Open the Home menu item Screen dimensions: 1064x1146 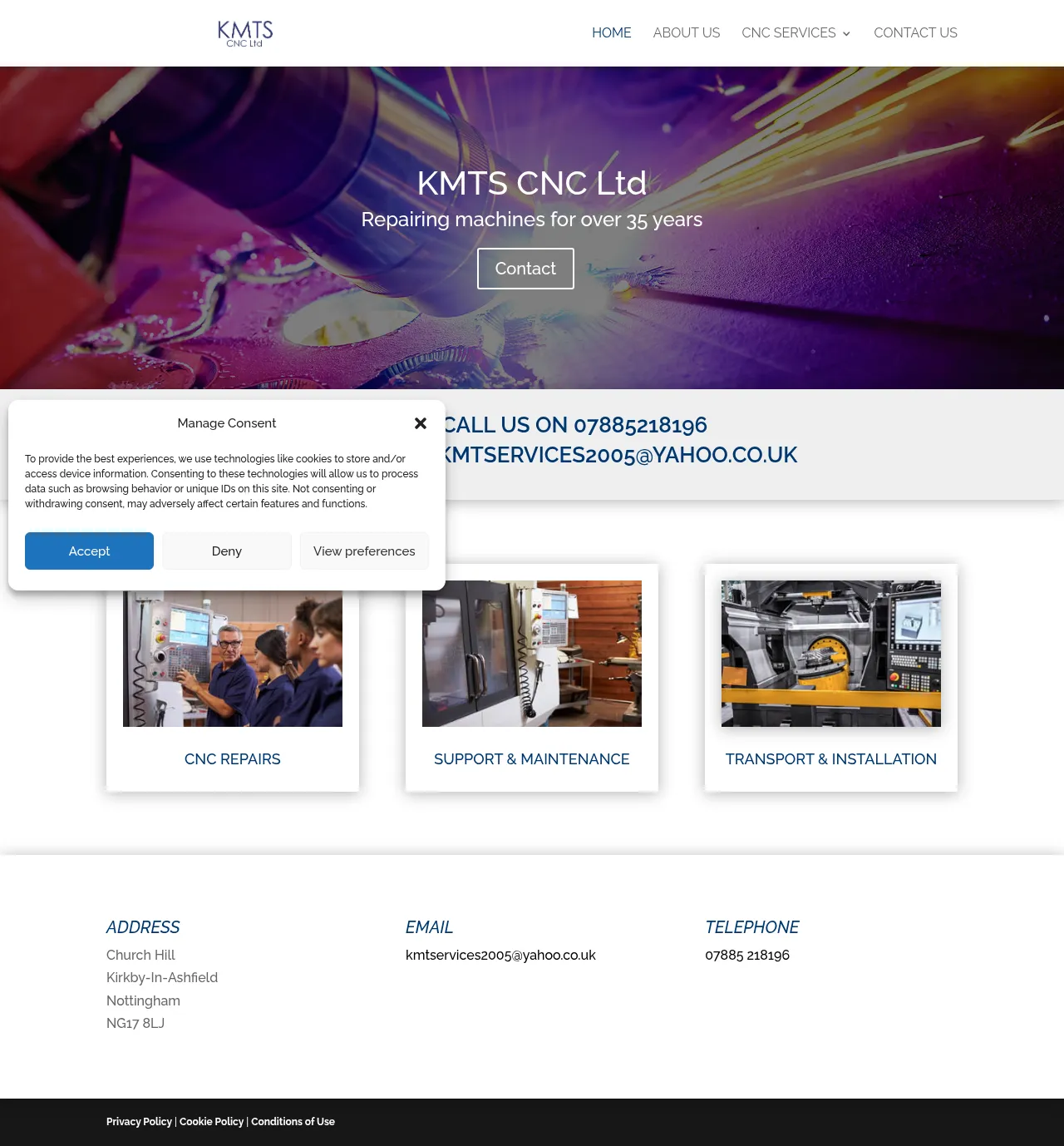611,33
